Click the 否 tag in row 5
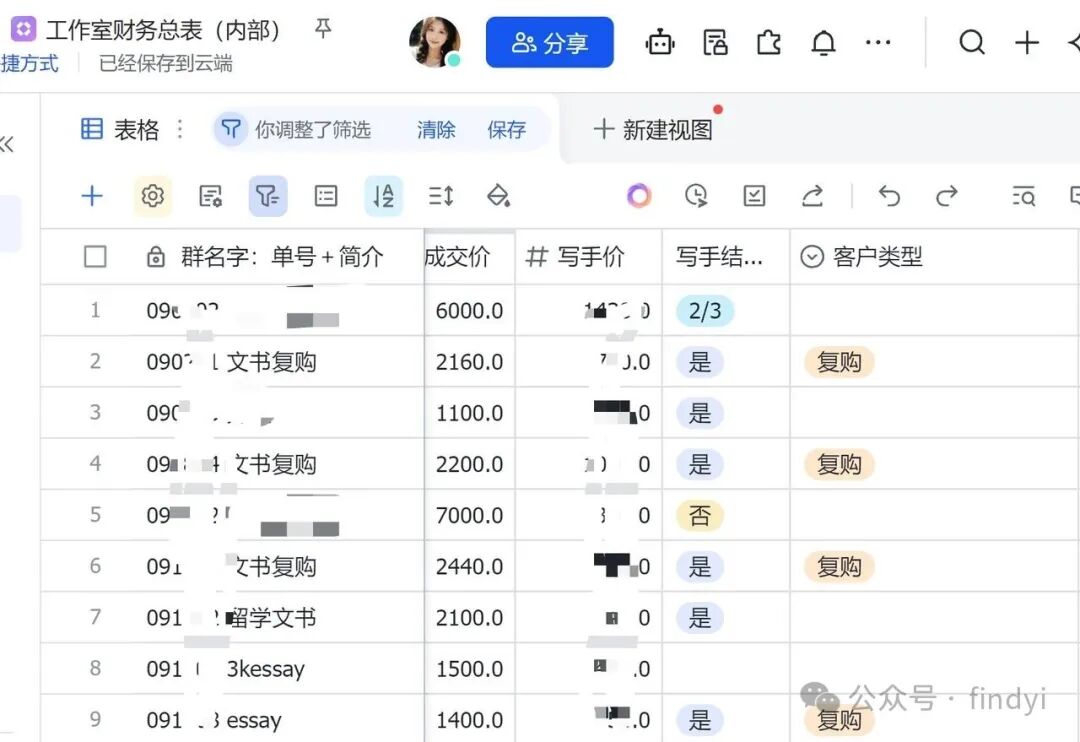The width and height of the screenshot is (1080, 742). pyautogui.click(x=700, y=515)
